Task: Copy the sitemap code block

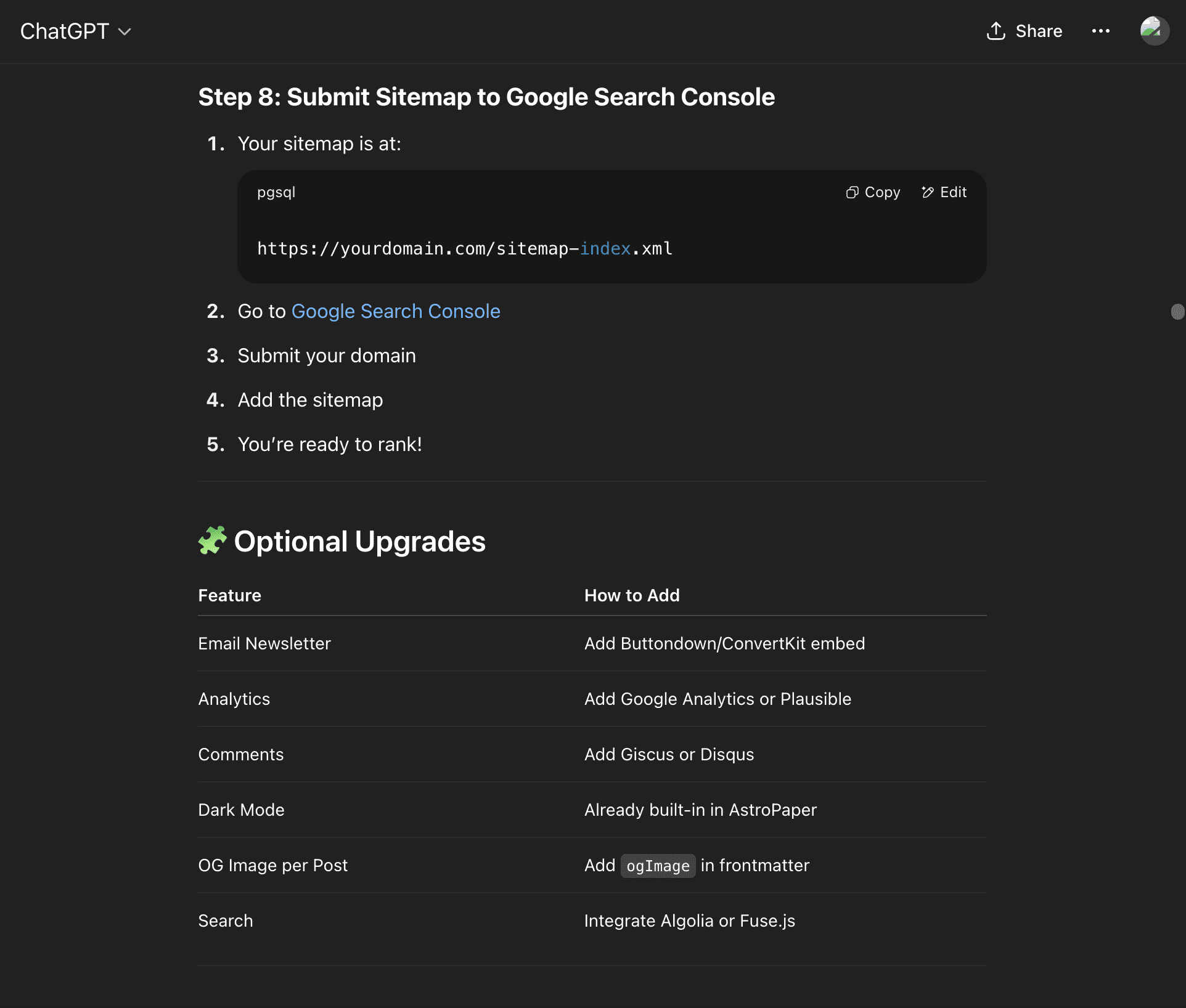Action: click(873, 192)
